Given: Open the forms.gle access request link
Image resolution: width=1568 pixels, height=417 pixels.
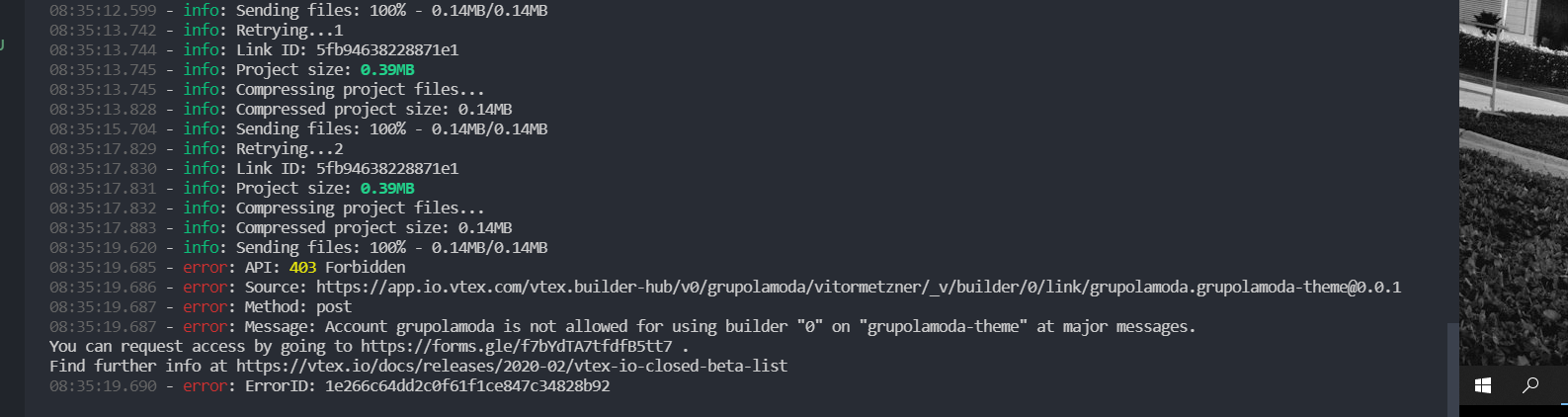Looking at the screenshot, I should [516, 347].
